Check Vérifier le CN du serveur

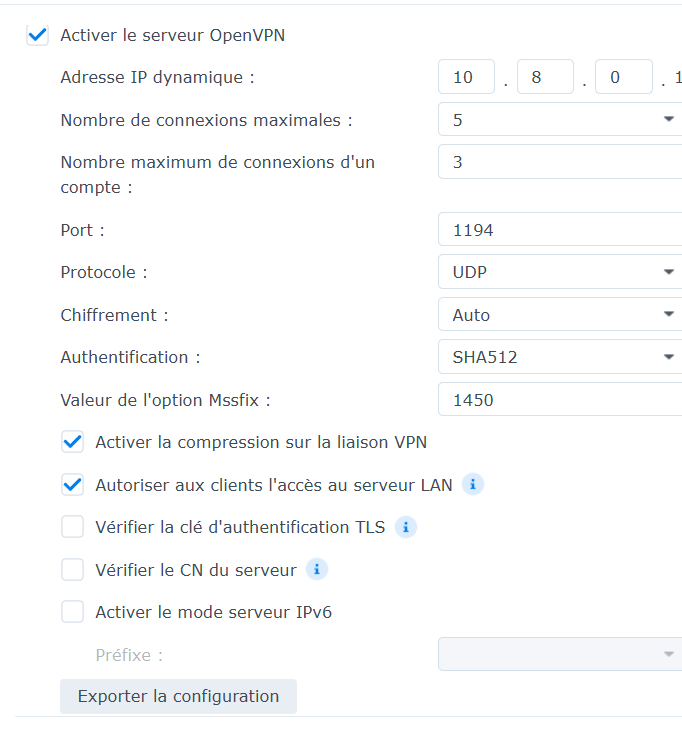pyautogui.click(x=73, y=570)
